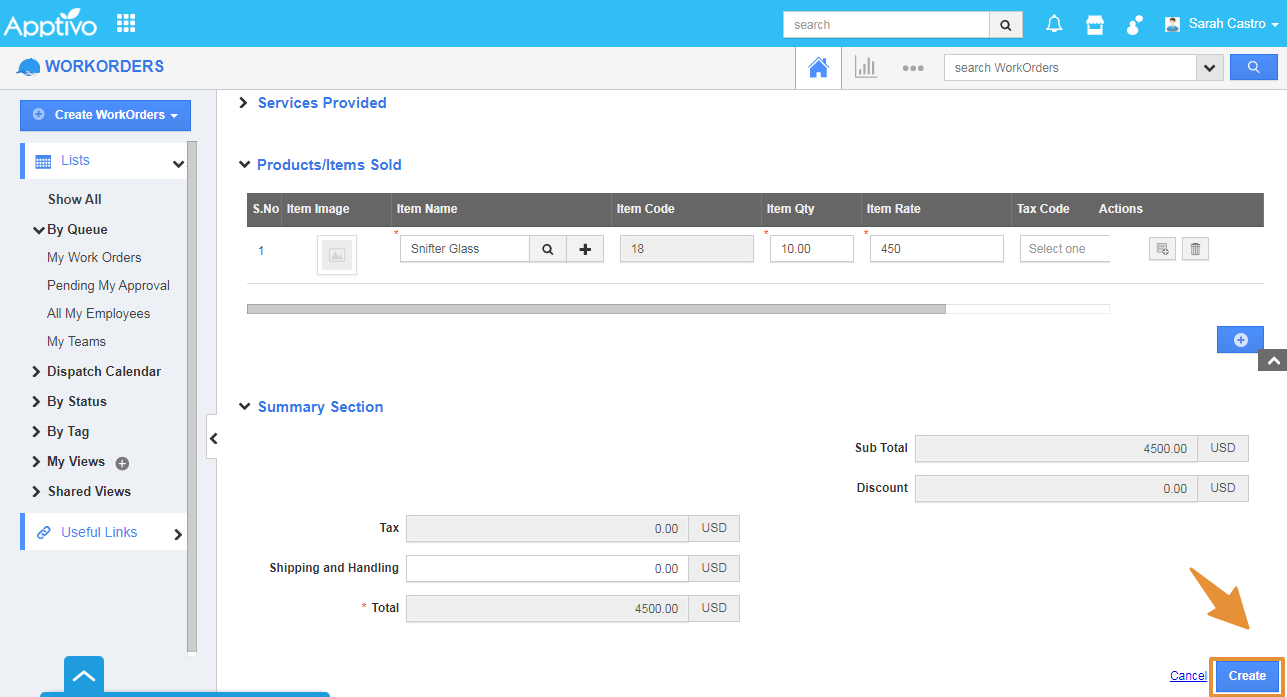This screenshot has height=697, width=1287.
Task: Open My Work Orders list
Action: point(94,257)
